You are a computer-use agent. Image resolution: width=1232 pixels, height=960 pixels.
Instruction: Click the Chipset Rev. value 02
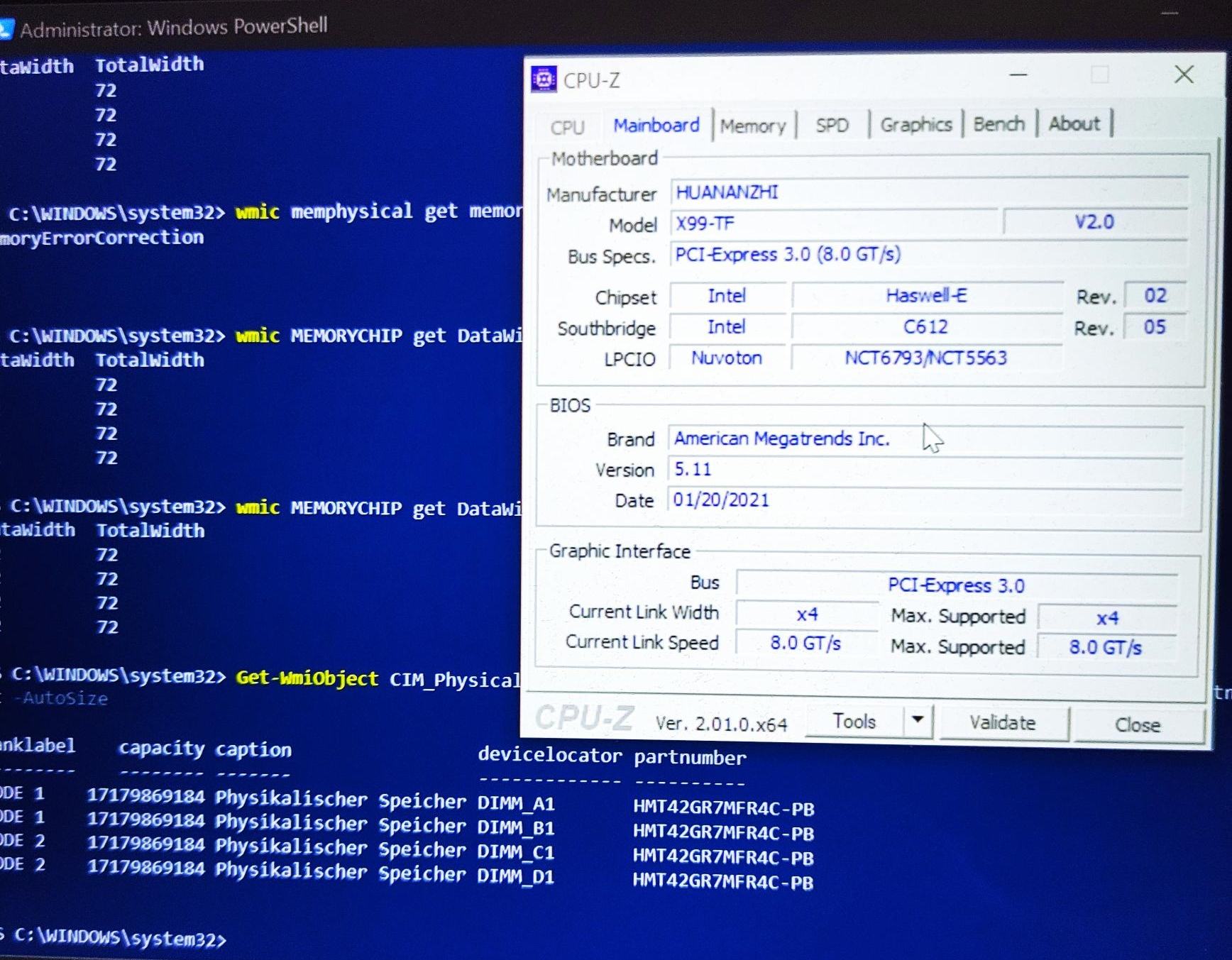(x=1155, y=295)
